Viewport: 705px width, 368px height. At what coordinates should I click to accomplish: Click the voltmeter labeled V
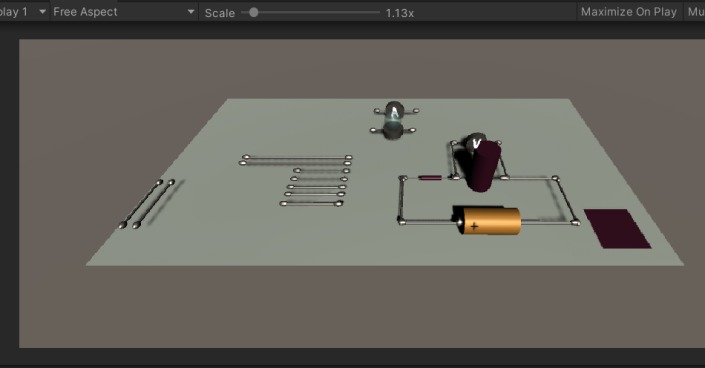click(476, 143)
